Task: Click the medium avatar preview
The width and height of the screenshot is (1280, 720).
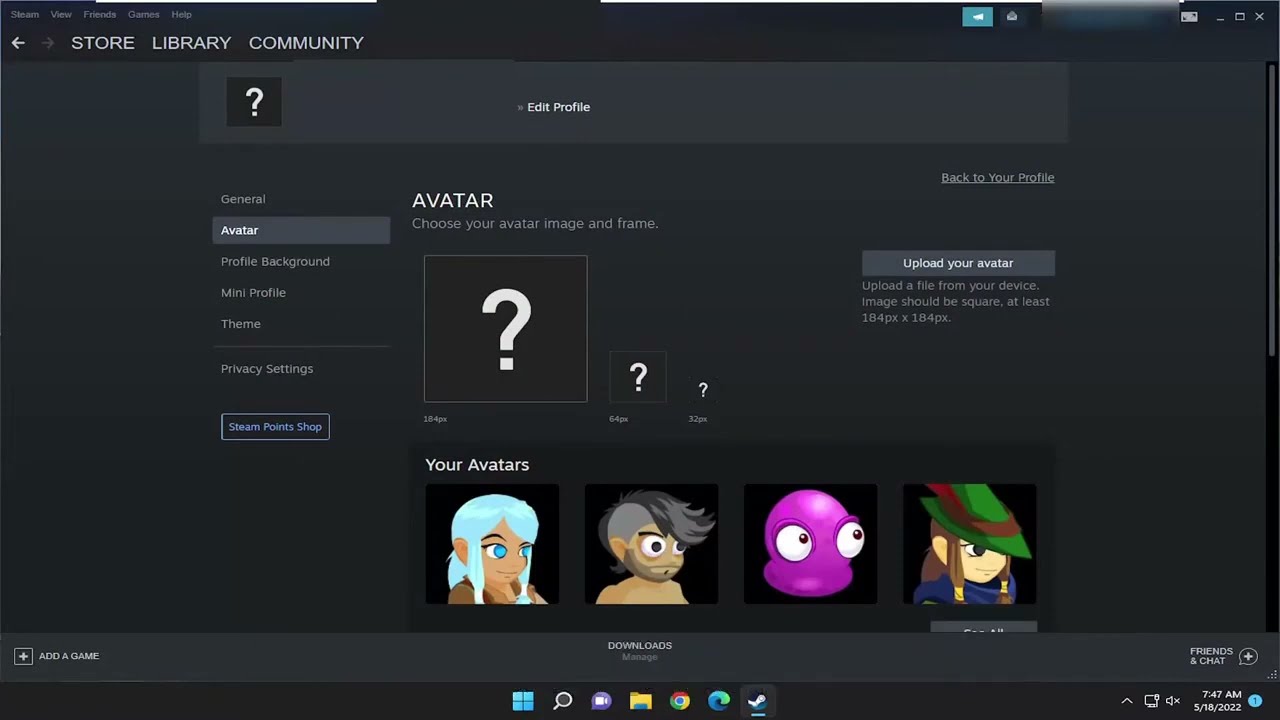Action: click(638, 377)
